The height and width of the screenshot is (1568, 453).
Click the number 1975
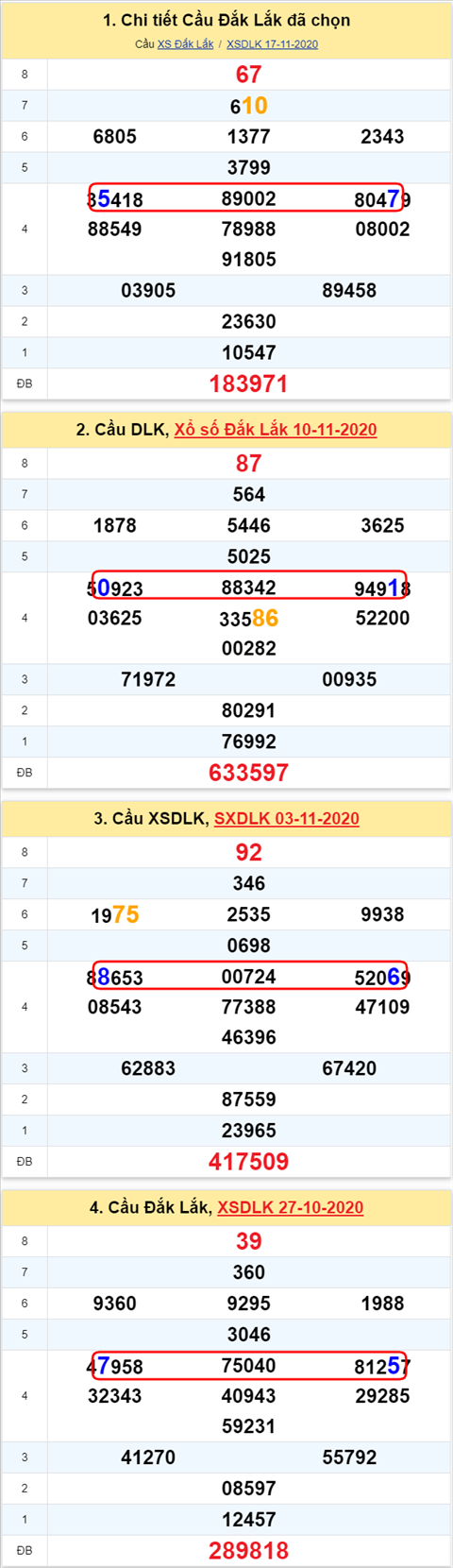pyautogui.click(x=115, y=914)
